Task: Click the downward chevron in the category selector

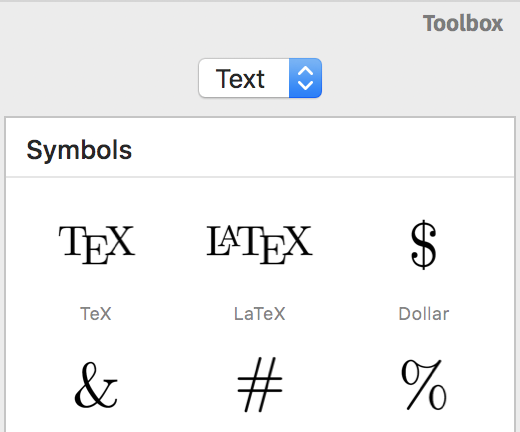Action: coord(305,85)
